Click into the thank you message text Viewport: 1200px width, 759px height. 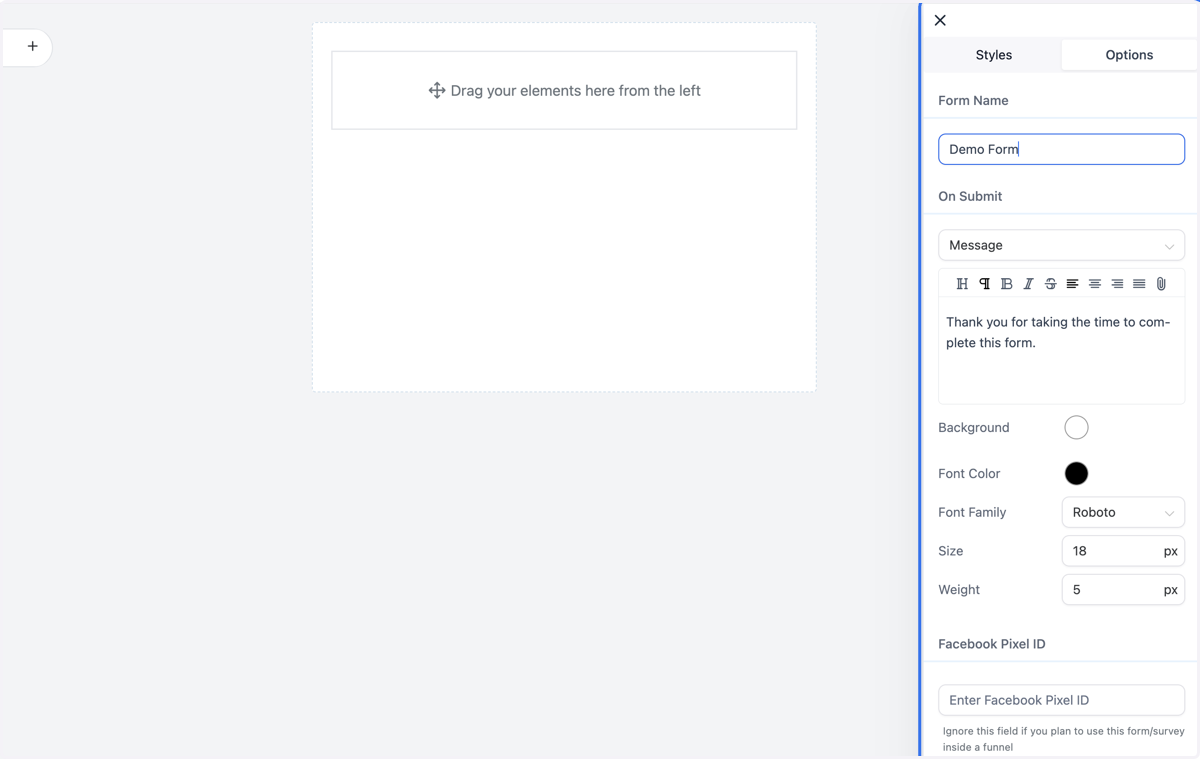(x=1058, y=332)
